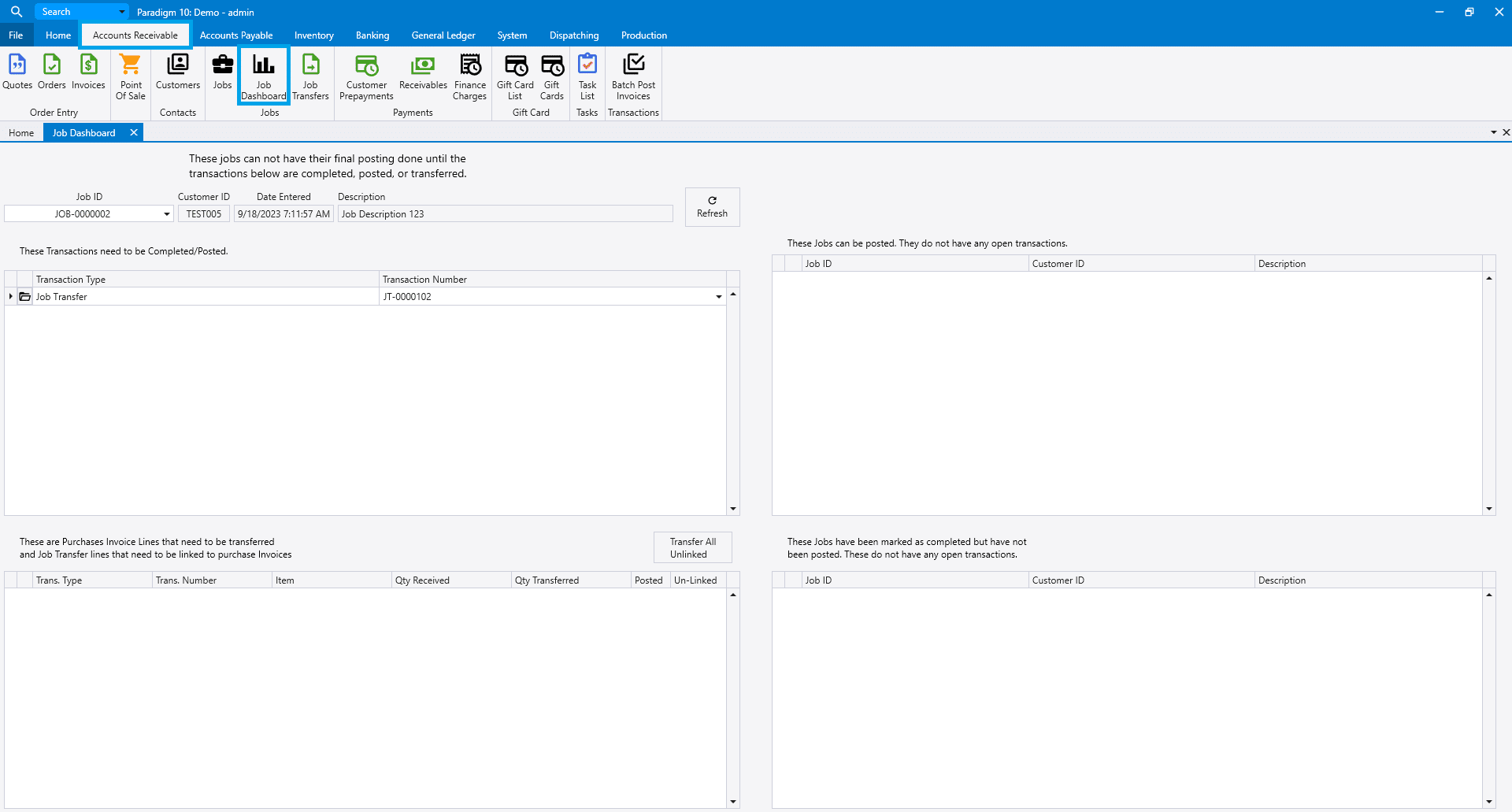Expand the Search box dropdown arrow
The height and width of the screenshot is (812, 1512).
121,12
